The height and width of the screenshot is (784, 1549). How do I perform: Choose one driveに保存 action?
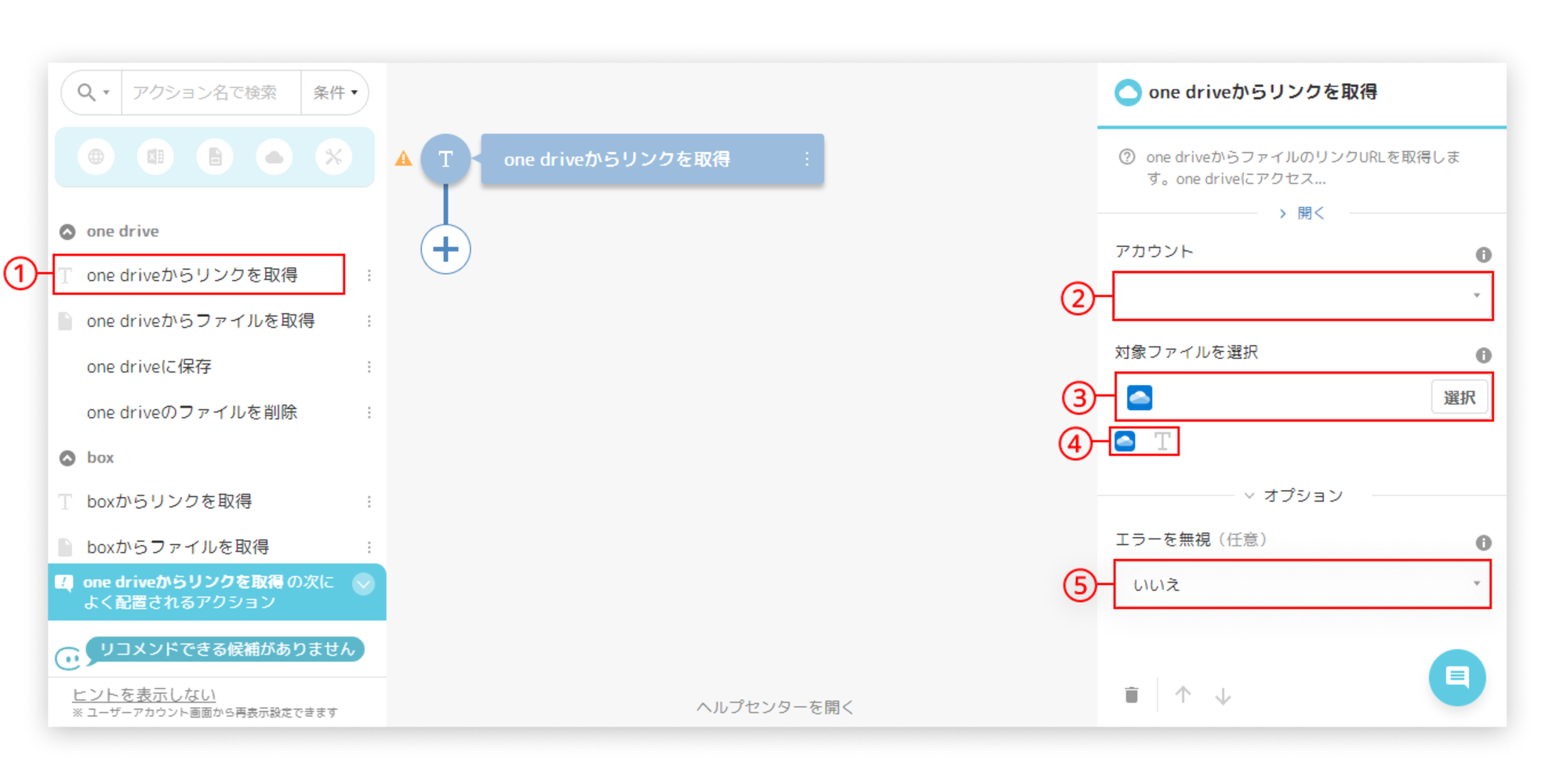[149, 366]
